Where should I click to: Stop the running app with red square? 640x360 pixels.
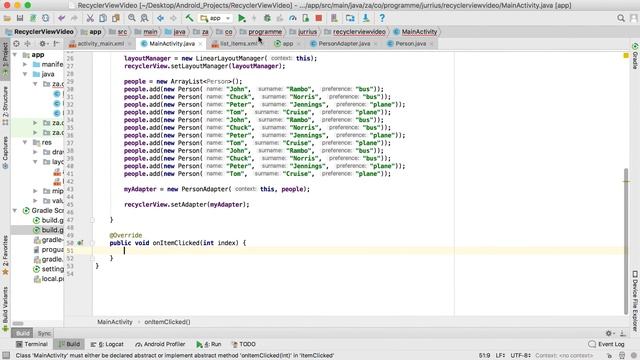pyautogui.click(x=319, y=18)
